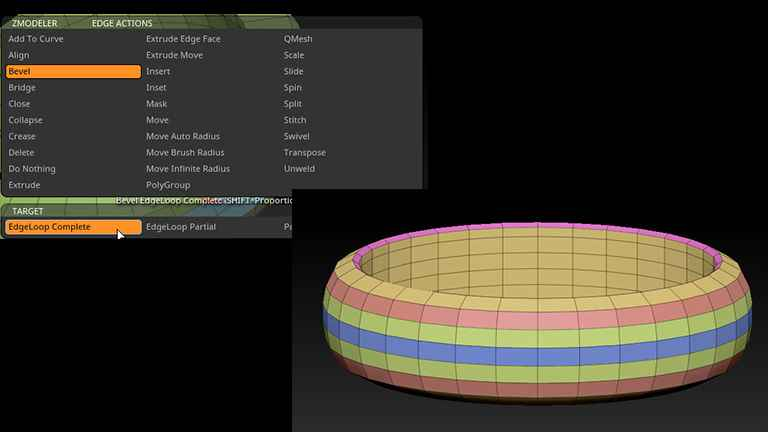Screen dimensions: 768x432
Task: Choose the PolyGroup edge action
Action: 168,185
